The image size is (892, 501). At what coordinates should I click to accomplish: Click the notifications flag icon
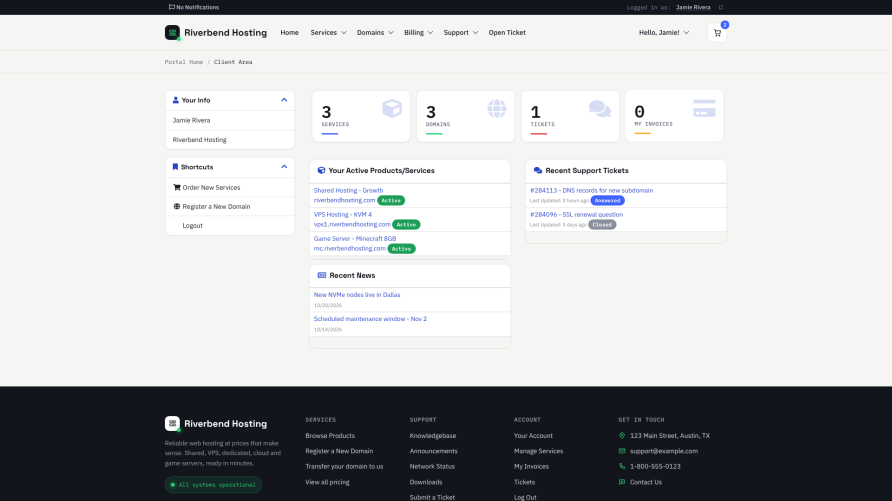[x=171, y=7]
